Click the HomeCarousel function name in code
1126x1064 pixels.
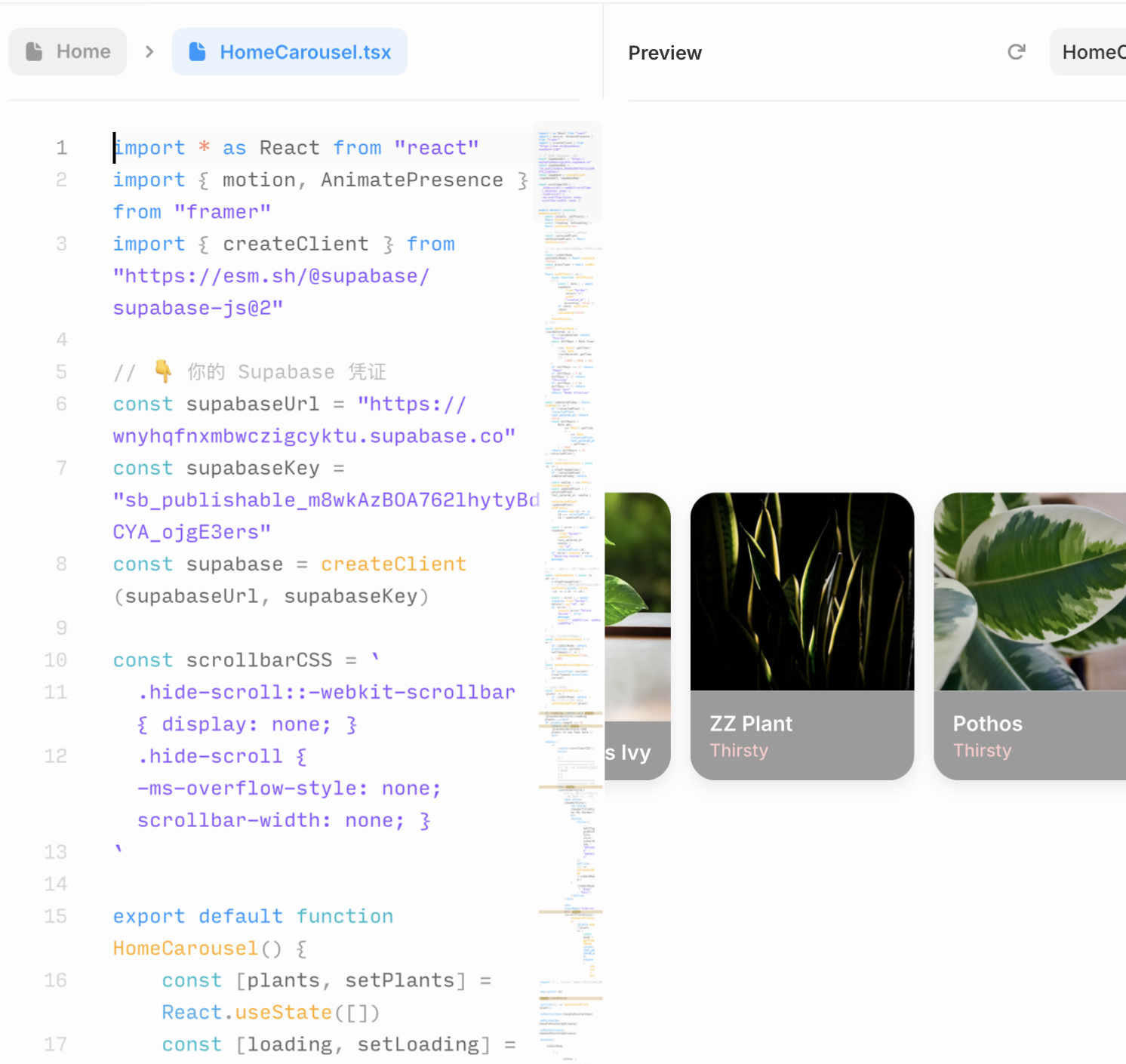186,949
